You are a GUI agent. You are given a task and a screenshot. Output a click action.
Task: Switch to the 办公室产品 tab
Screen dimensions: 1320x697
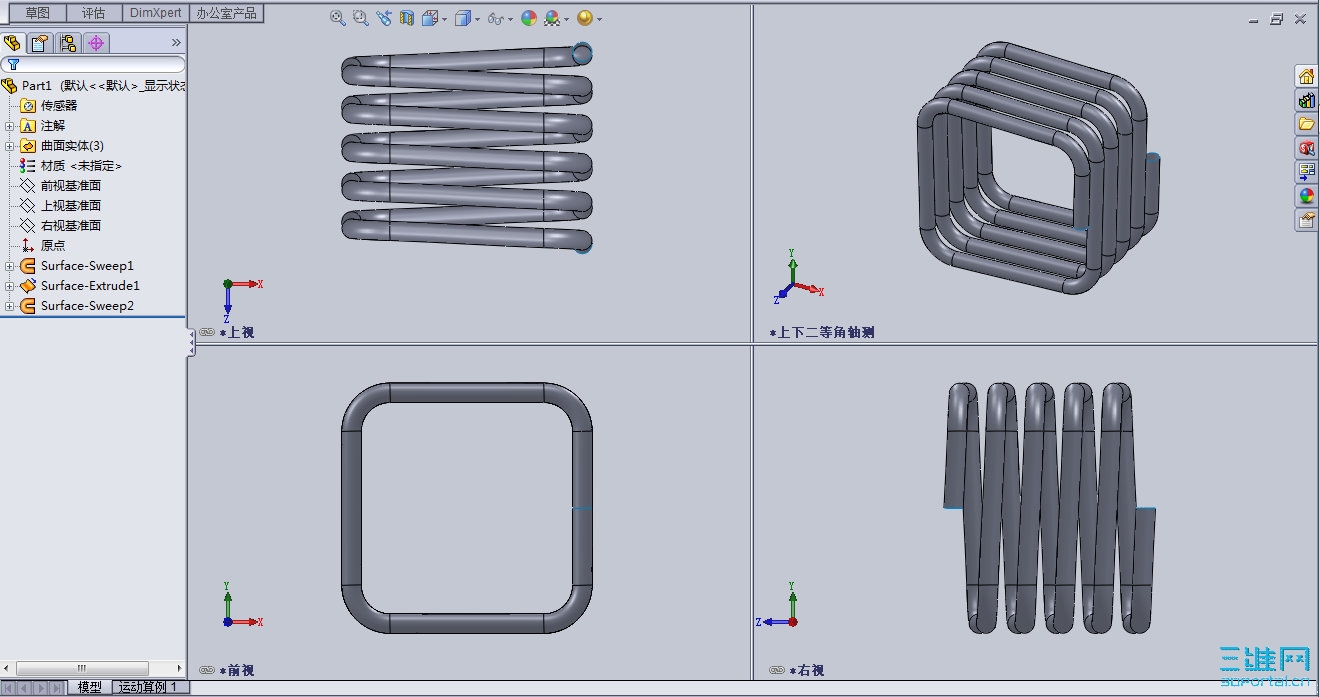(227, 13)
